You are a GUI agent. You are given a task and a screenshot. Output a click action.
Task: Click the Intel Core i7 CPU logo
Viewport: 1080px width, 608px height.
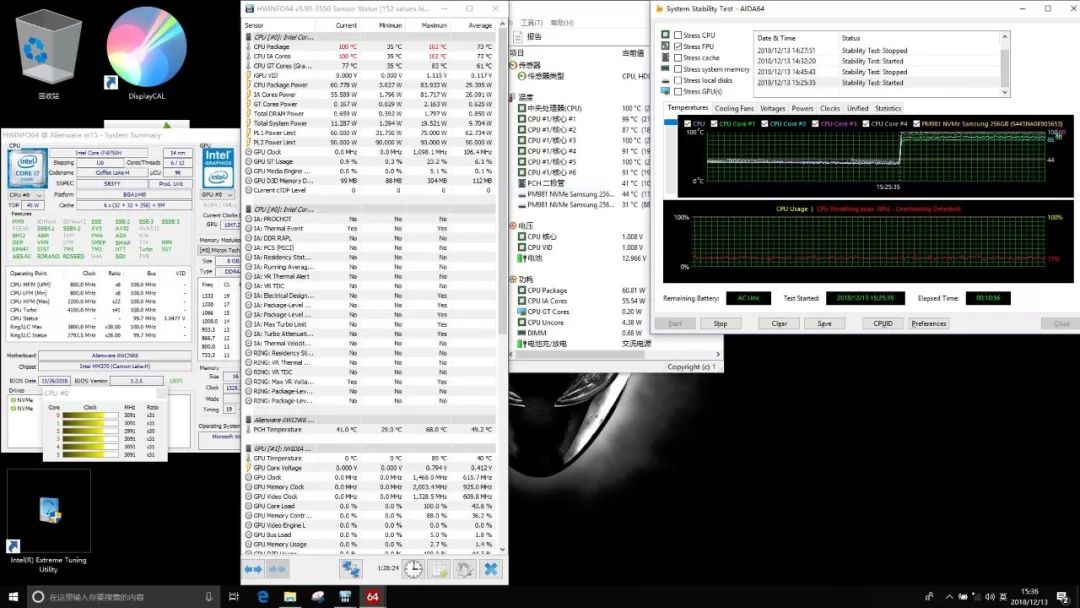point(27,168)
